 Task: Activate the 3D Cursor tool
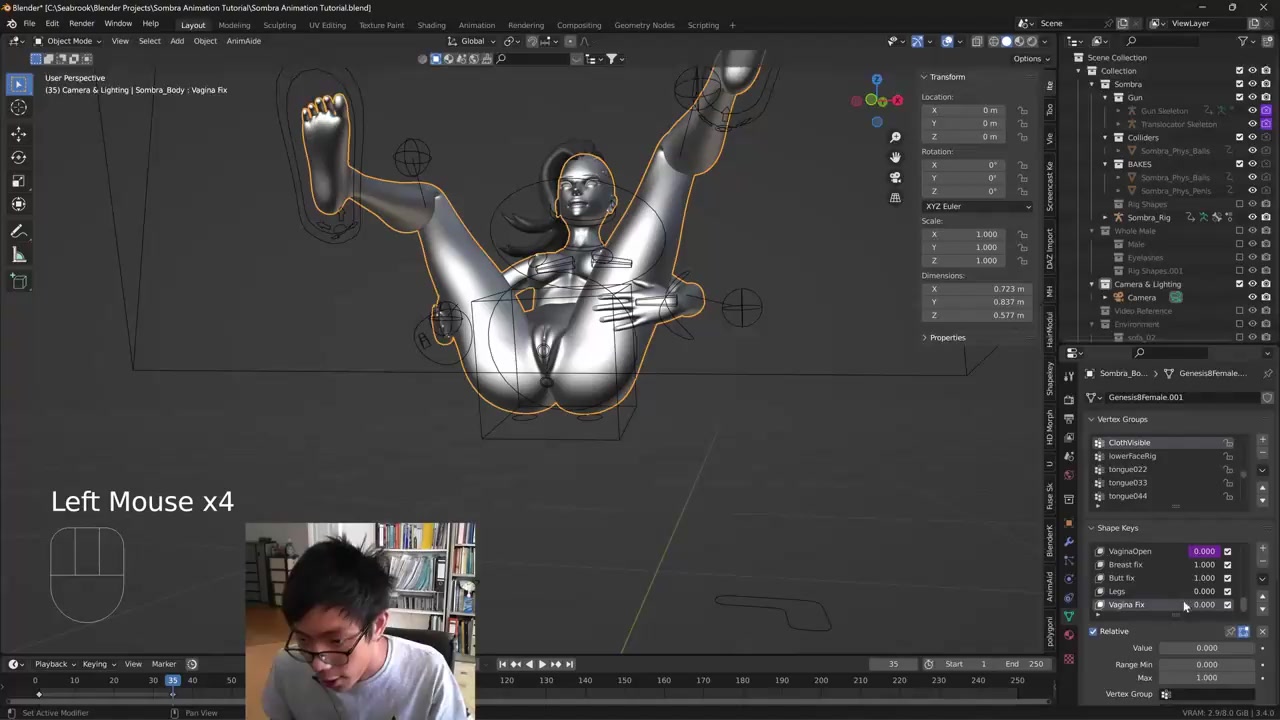point(18,108)
